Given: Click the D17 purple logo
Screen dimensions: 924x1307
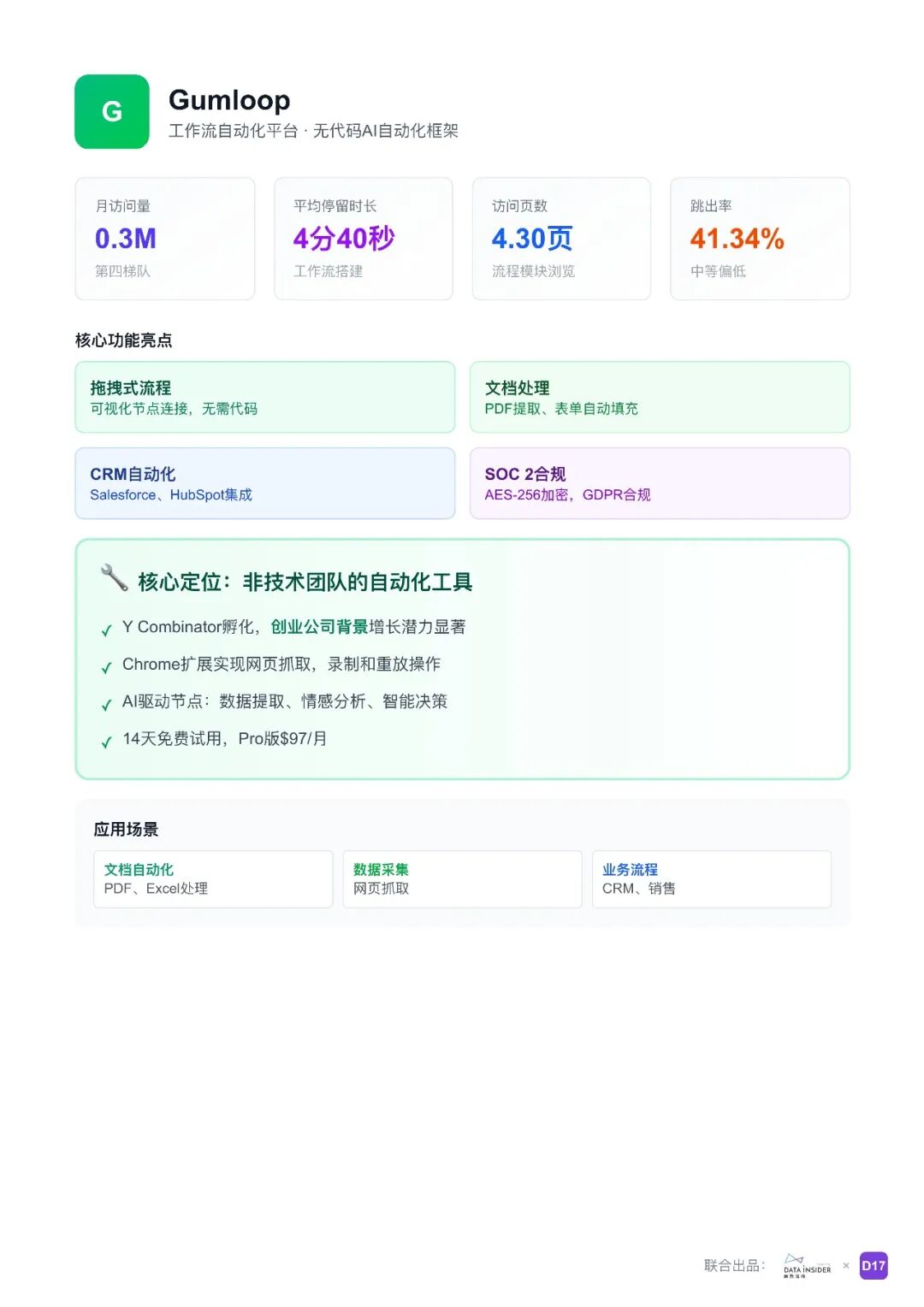Looking at the screenshot, I should coord(874,1266).
